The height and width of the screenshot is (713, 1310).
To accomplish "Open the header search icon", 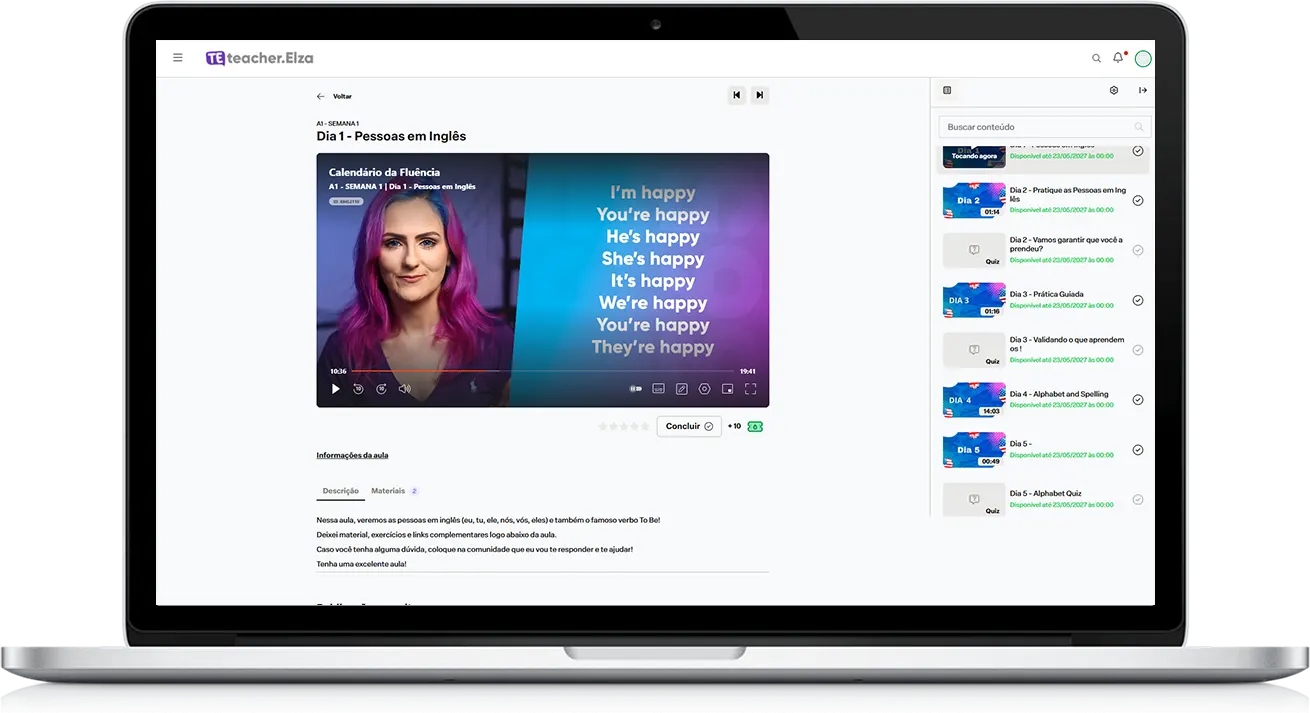I will (x=1096, y=59).
